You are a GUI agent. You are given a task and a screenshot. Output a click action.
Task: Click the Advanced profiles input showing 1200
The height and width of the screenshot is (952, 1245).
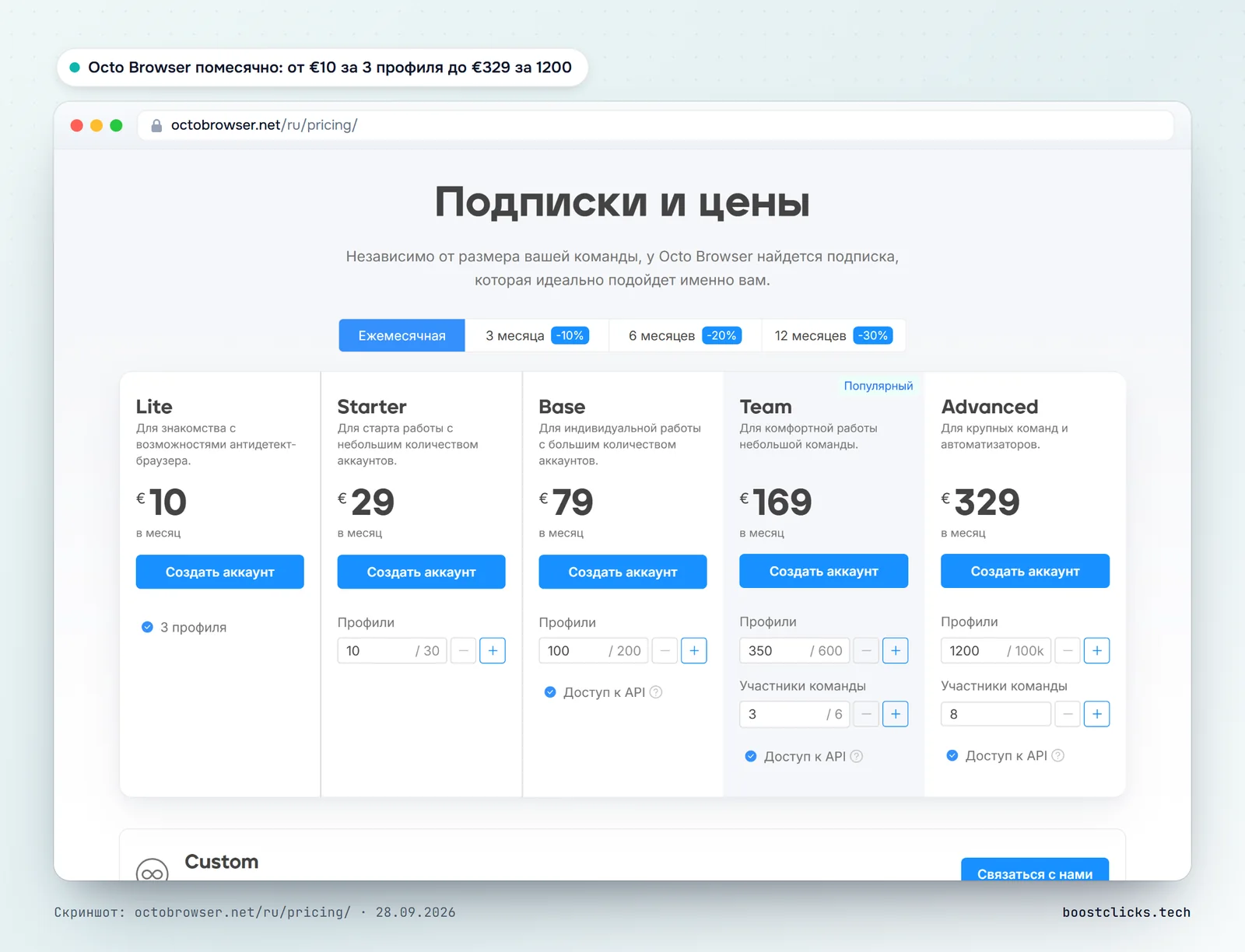point(997,650)
